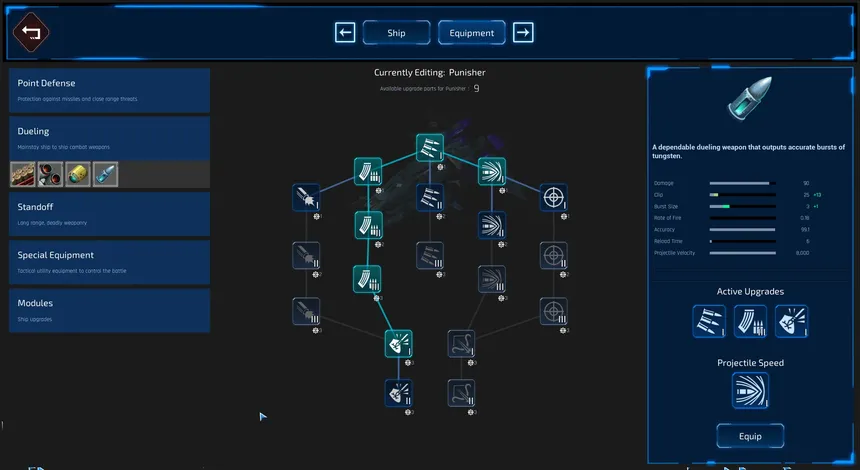
Task: Select the Clip magazine tier I node
Action: [368, 172]
